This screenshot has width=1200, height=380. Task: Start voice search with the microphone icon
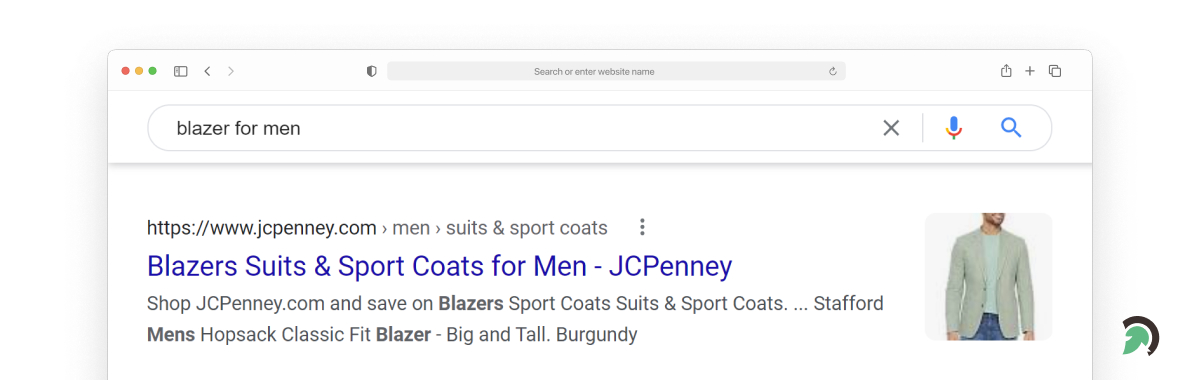pos(954,128)
